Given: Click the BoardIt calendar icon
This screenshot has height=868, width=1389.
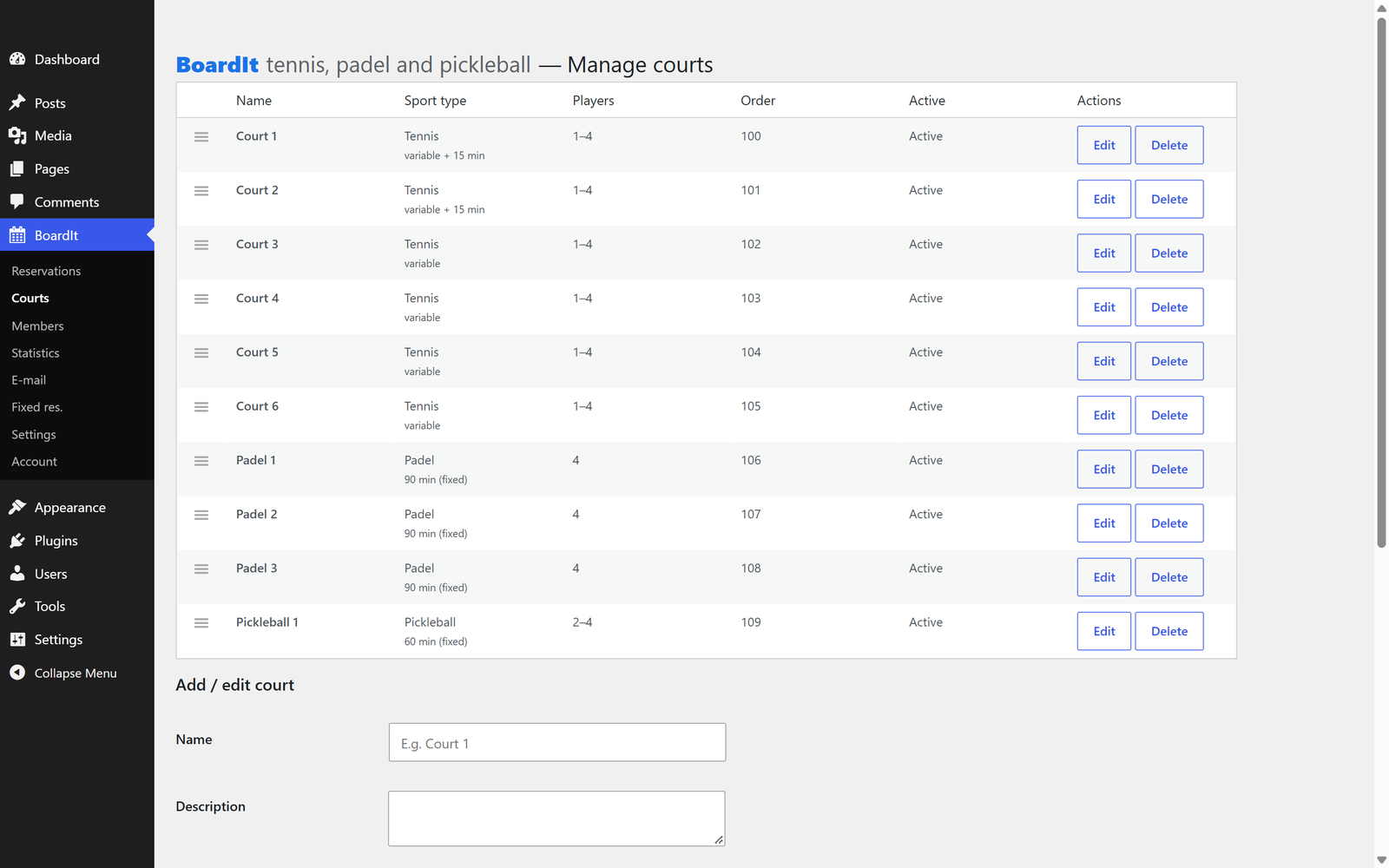Looking at the screenshot, I should (x=17, y=235).
